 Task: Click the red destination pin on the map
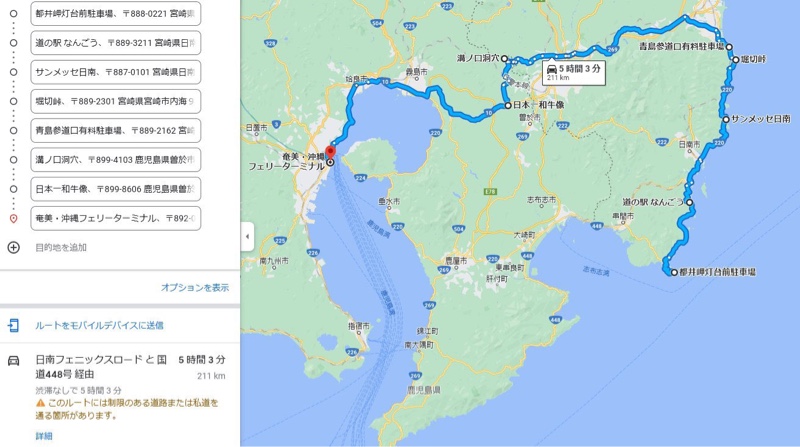click(331, 153)
